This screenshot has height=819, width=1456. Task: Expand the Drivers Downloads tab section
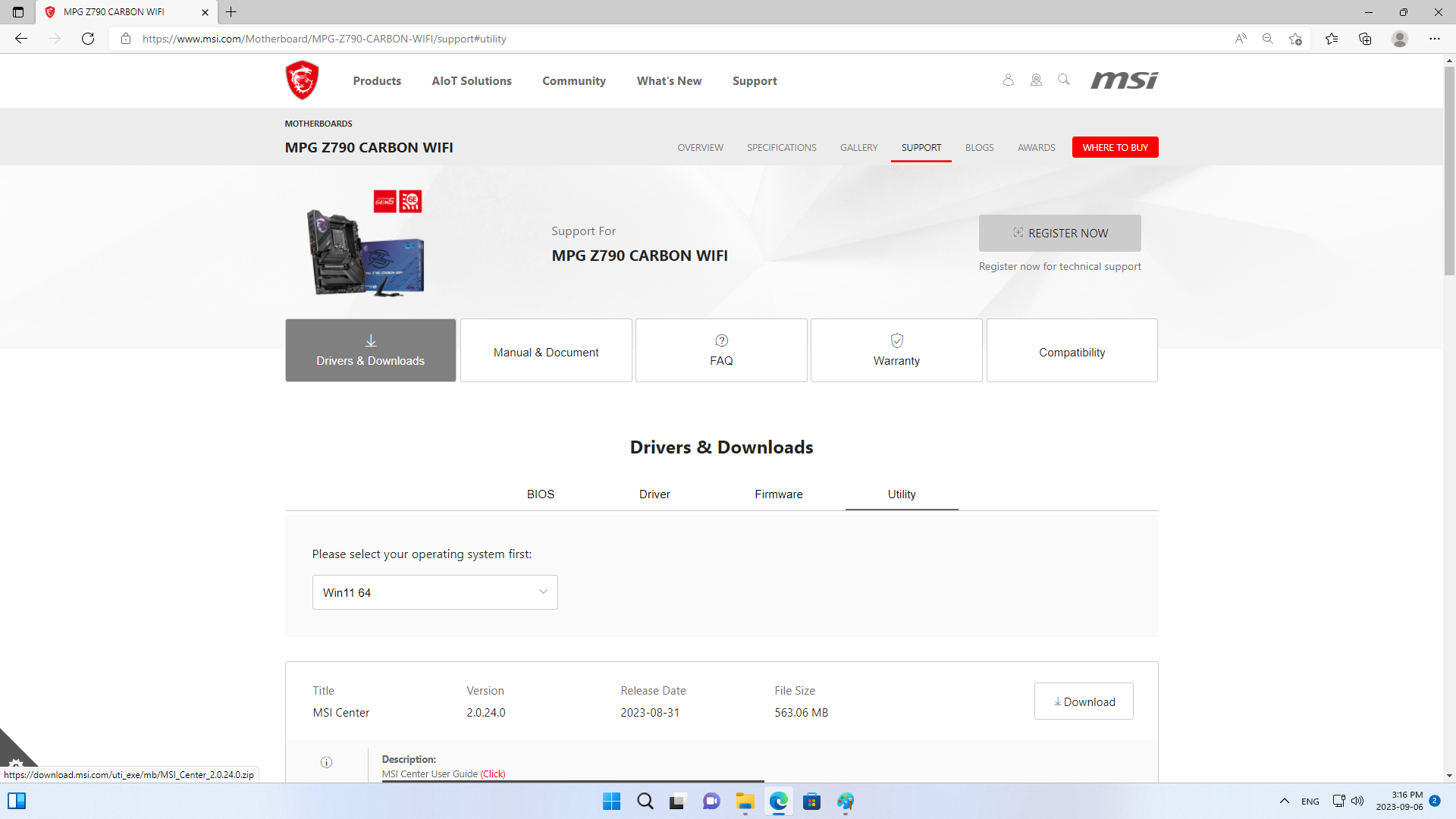tap(370, 350)
